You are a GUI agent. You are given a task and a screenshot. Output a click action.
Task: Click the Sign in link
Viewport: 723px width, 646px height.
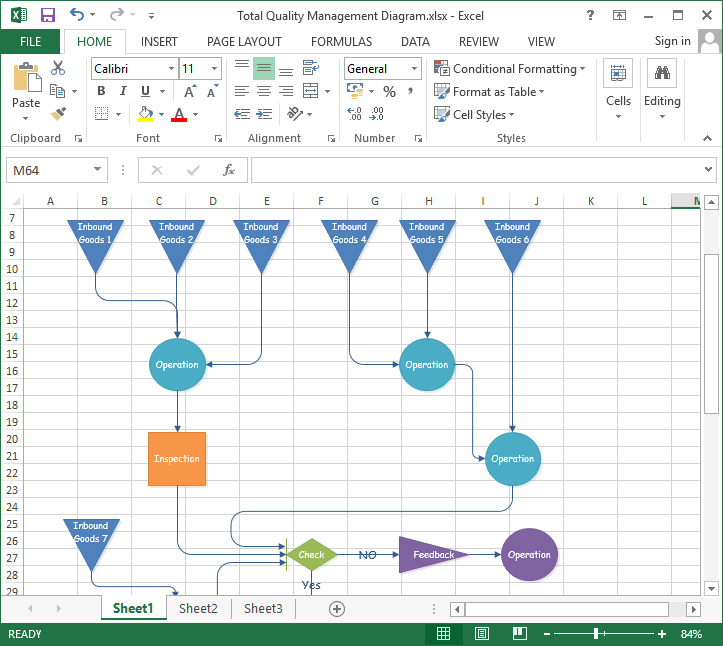tap(672, 41)
